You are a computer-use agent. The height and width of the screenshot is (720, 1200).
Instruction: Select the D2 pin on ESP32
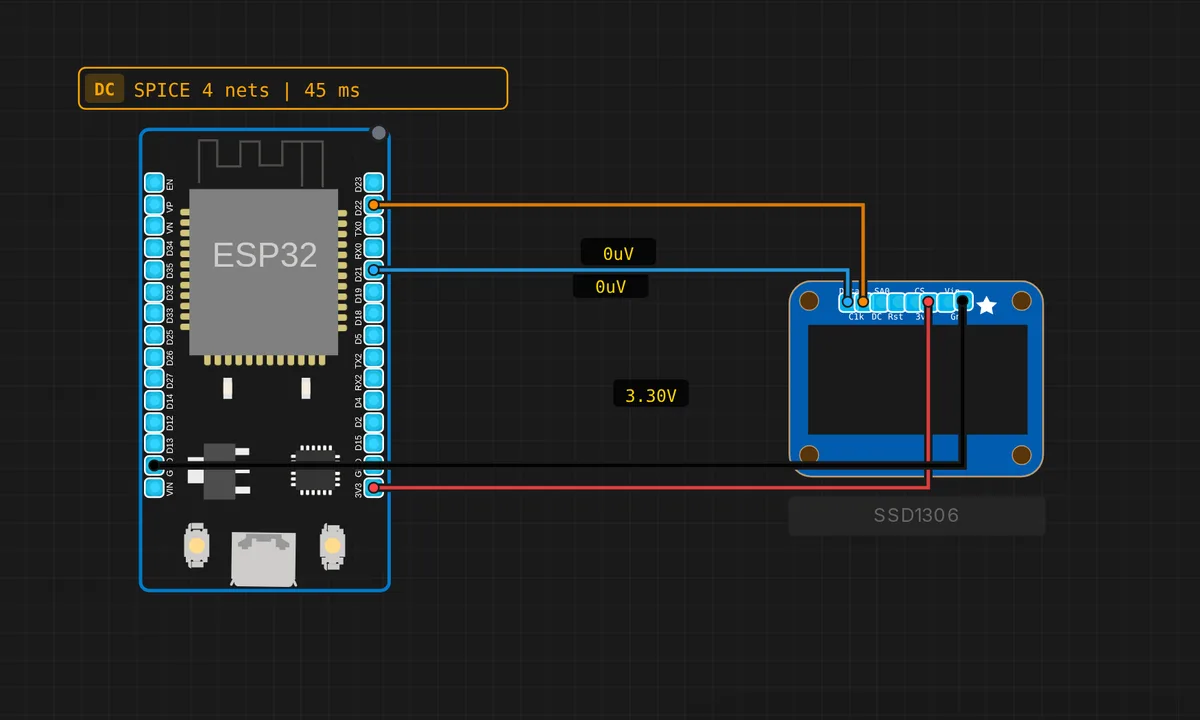click(x=373, y=422)
